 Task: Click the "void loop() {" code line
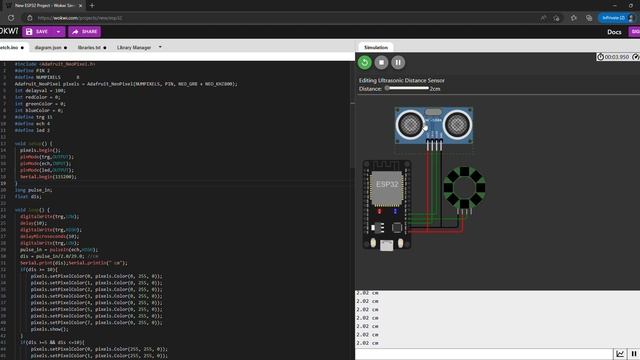click(32, 210)
